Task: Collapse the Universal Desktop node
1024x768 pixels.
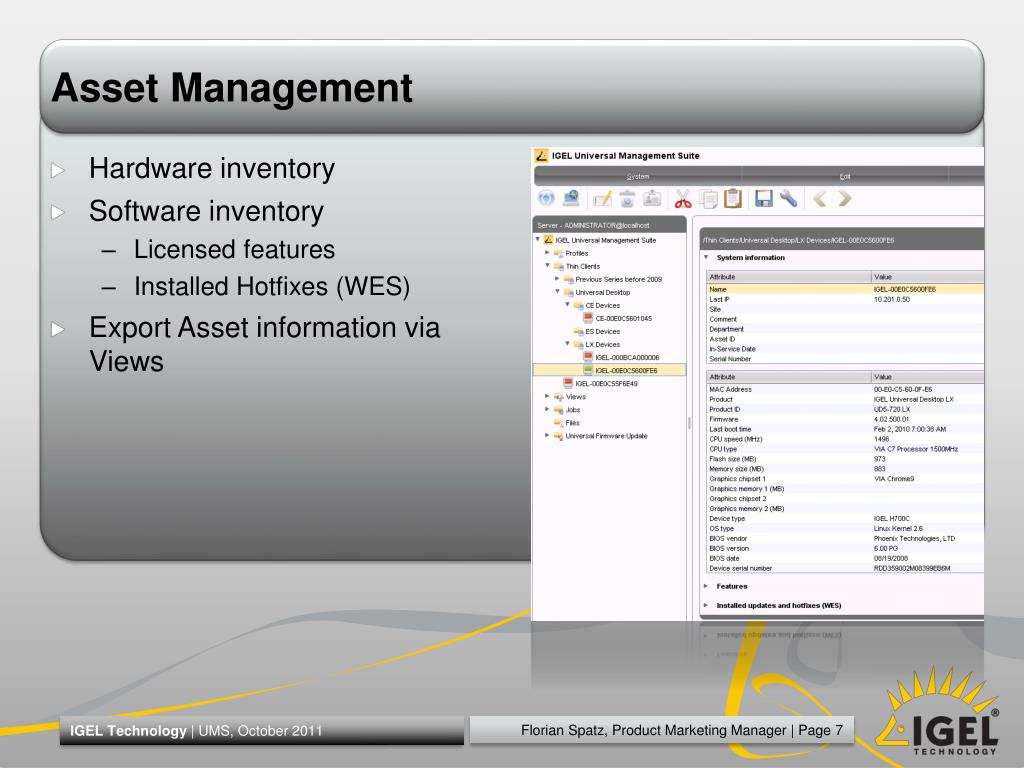Action: click(x=557, y=292)
